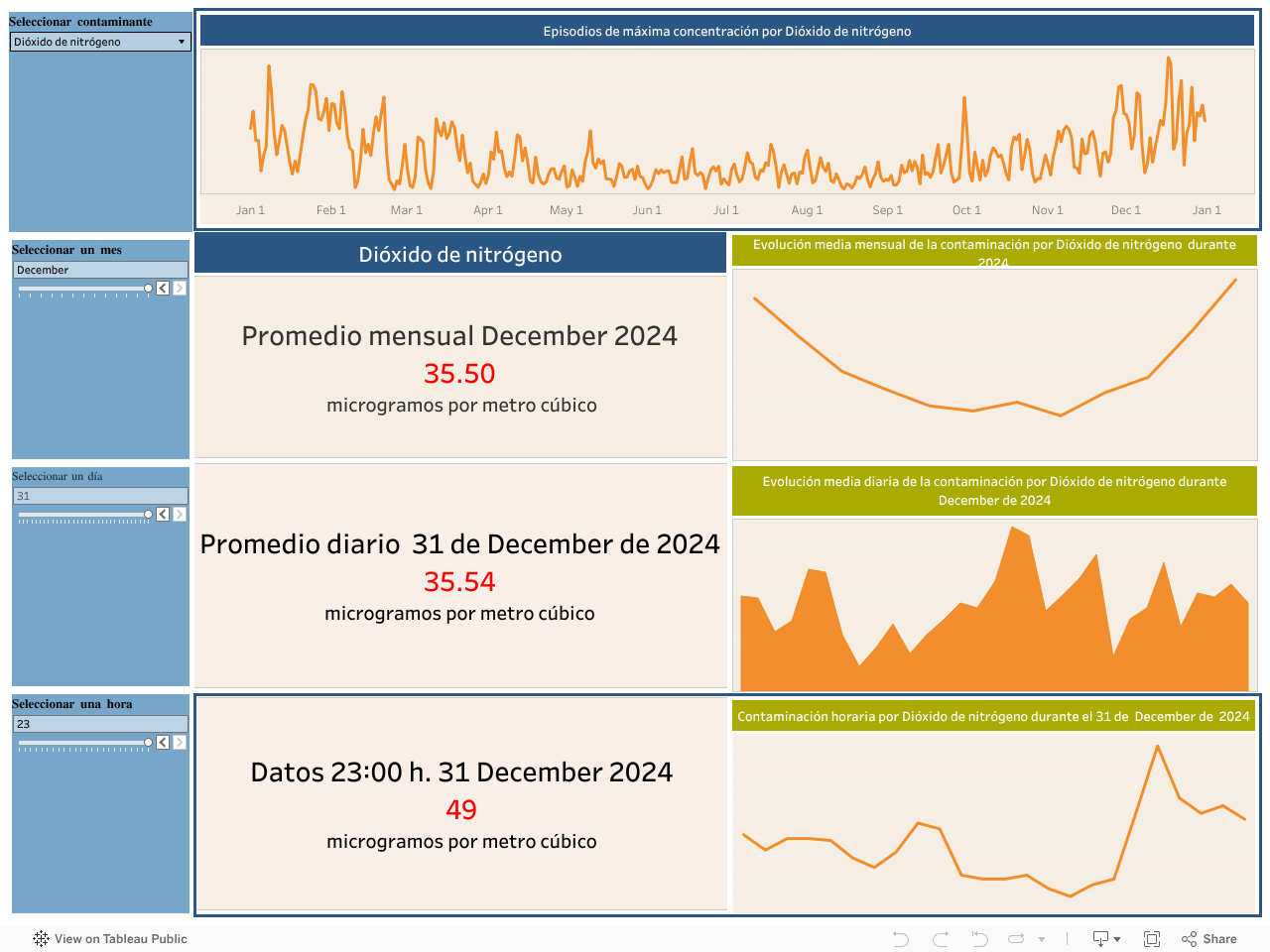Click the Refresh data icon

1016,939
